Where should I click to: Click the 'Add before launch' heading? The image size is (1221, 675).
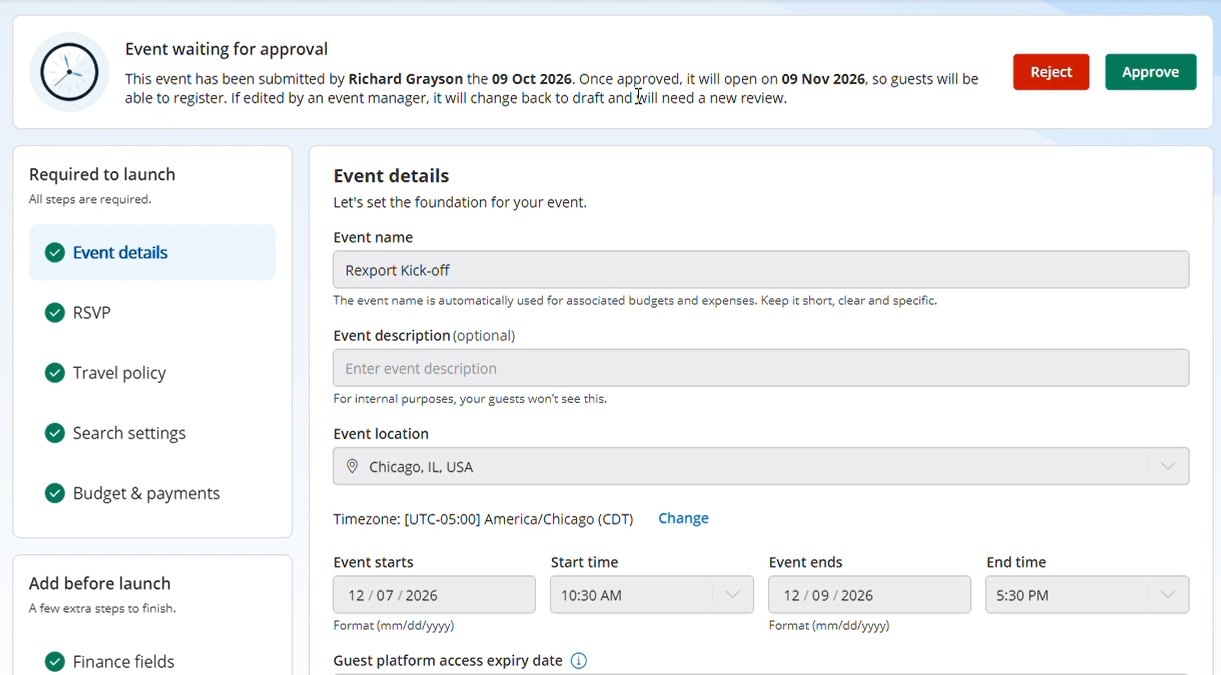point(100,583)
